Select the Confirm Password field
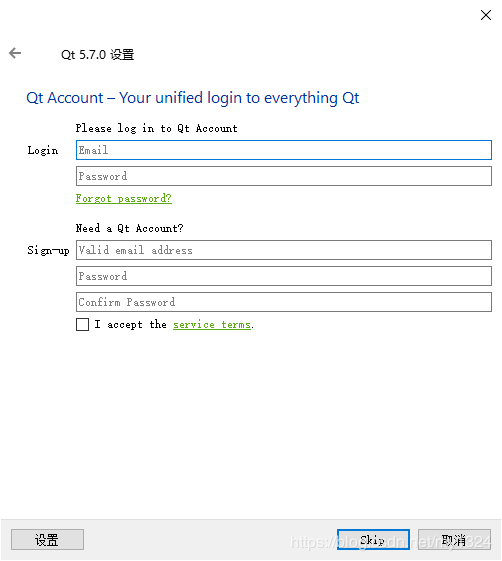 (284, 302)
